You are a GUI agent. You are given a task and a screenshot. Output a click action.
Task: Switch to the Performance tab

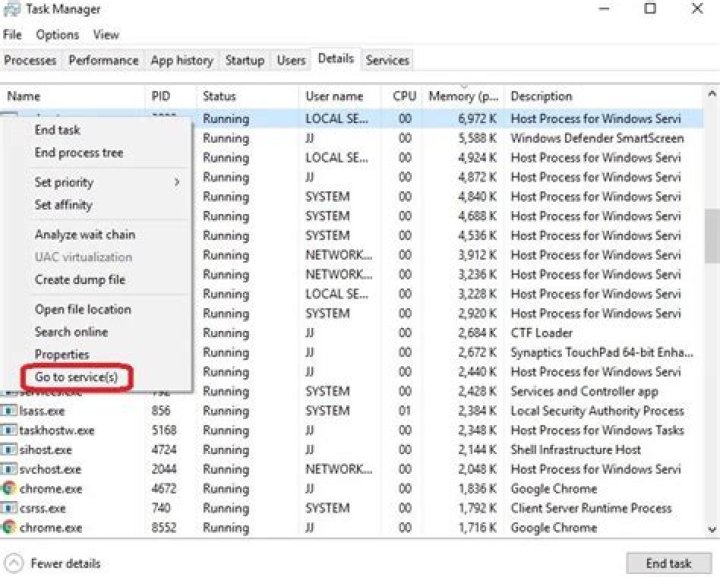coord(103,61)
